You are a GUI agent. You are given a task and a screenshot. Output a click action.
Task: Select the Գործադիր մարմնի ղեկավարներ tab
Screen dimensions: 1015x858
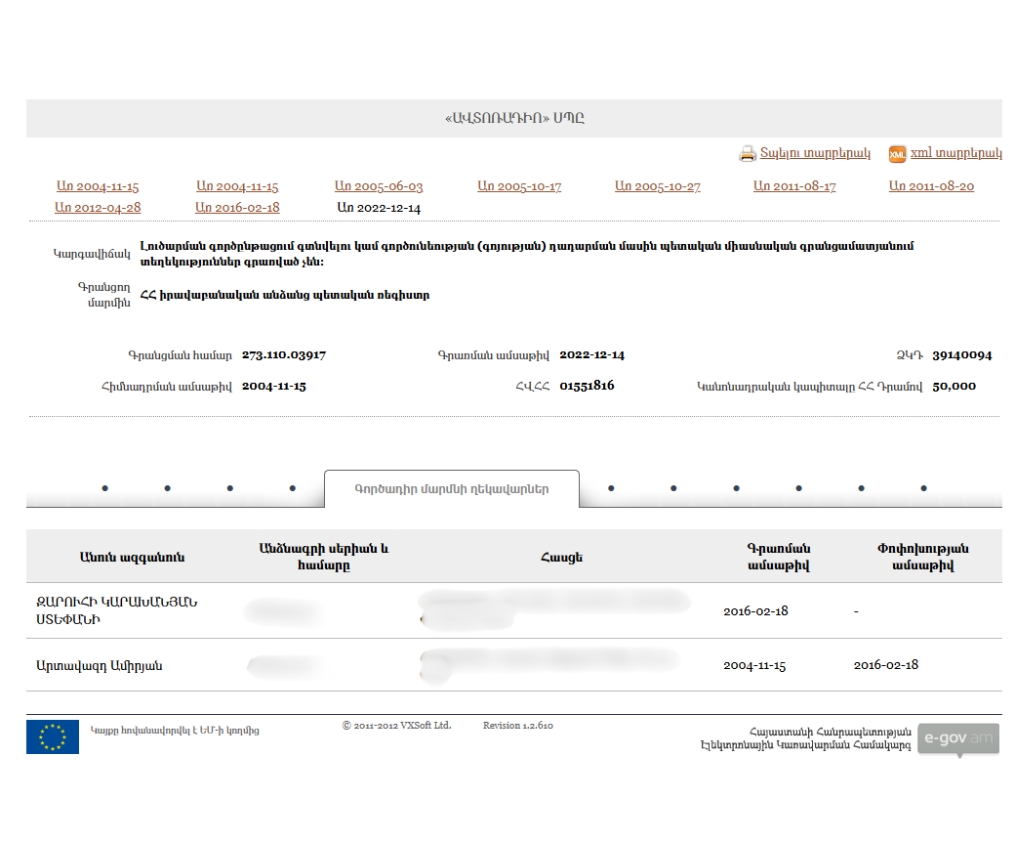coord(451,489)
